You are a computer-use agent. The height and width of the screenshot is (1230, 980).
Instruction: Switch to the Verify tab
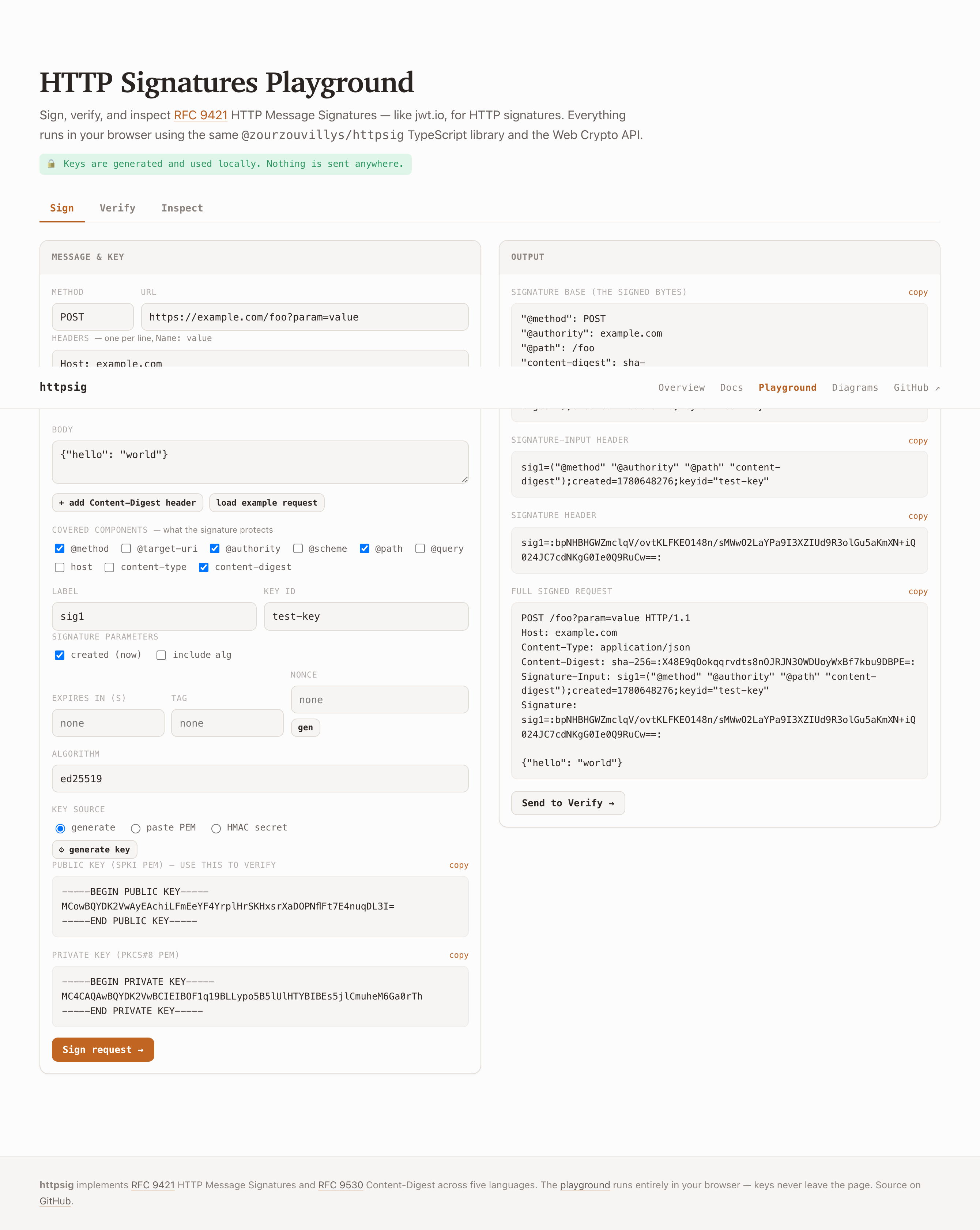(x=117, y=208)
